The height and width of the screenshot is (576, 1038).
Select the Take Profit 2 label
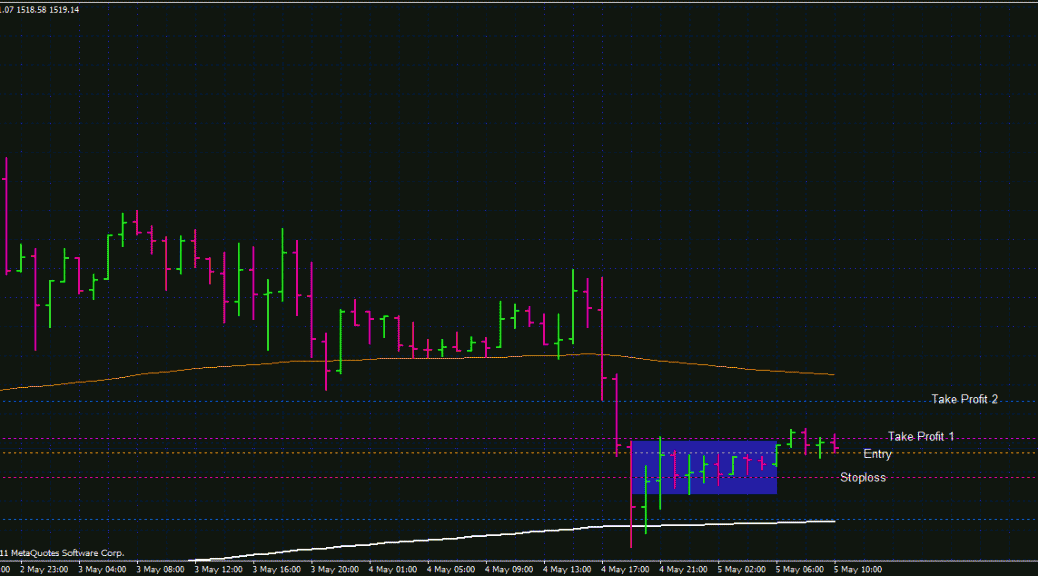965,399
